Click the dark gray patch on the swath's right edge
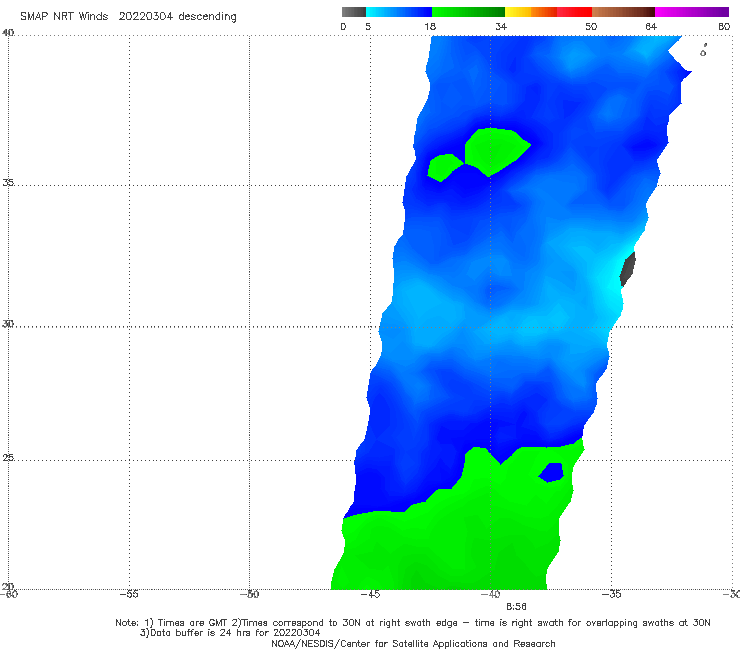 628,269
